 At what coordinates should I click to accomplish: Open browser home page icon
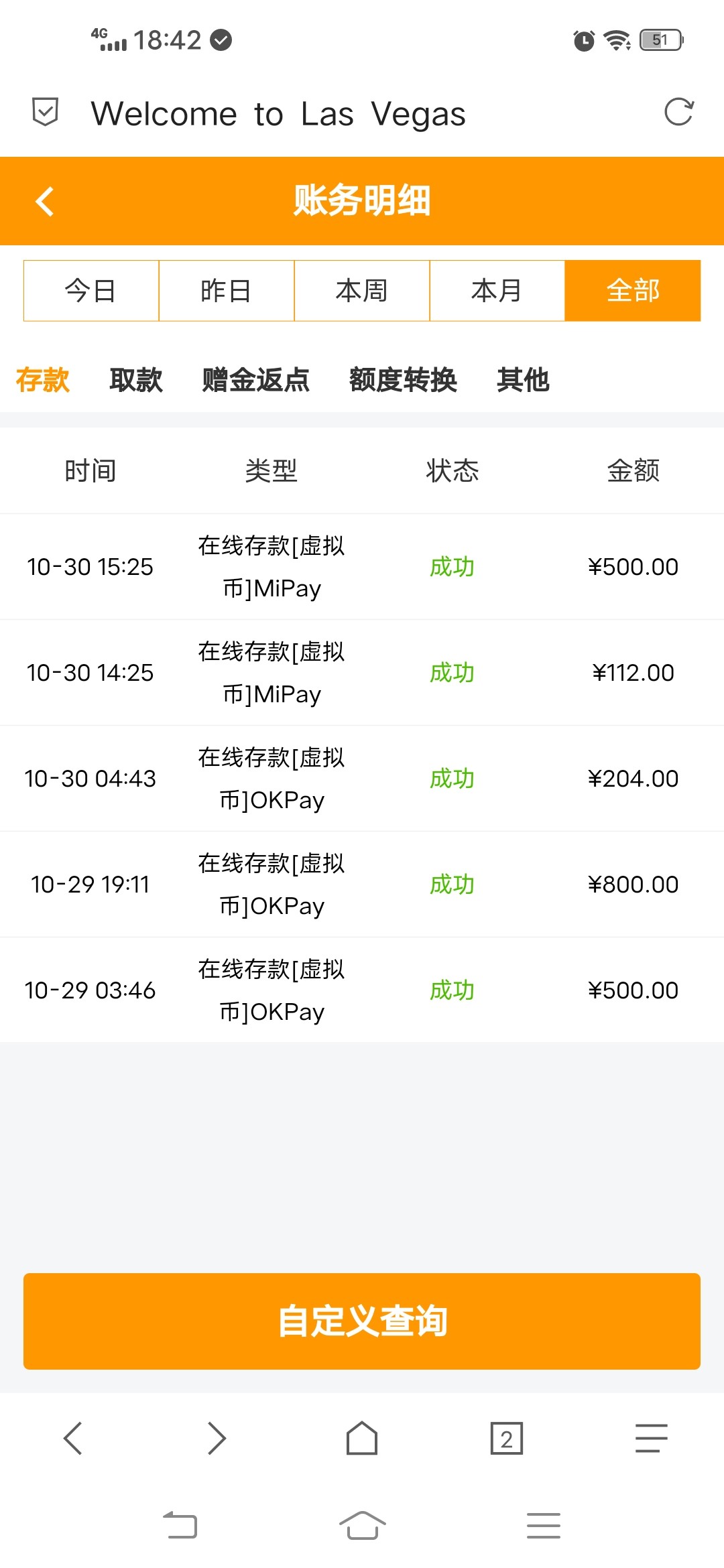click(x=362, y=1438)
